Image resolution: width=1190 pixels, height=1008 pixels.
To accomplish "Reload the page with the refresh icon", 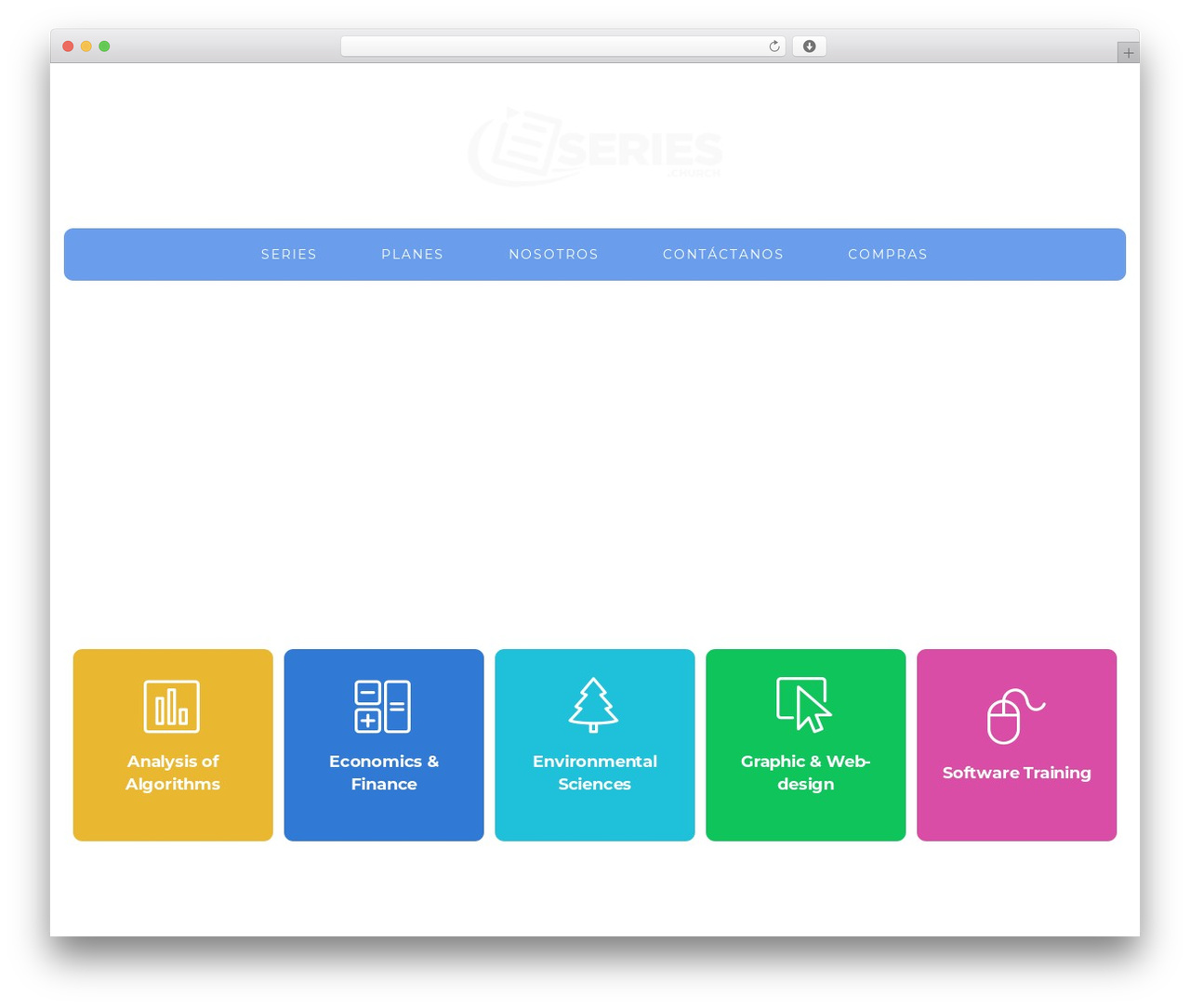I will pos(774,46).
